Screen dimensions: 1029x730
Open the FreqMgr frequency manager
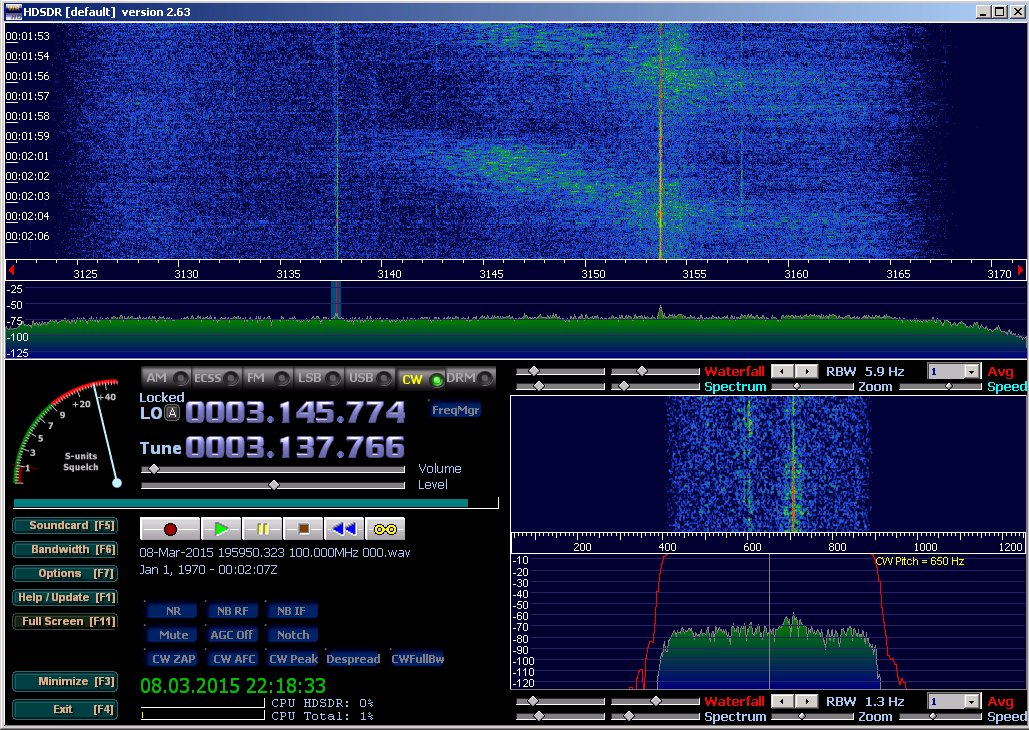(x=455, y=410)
